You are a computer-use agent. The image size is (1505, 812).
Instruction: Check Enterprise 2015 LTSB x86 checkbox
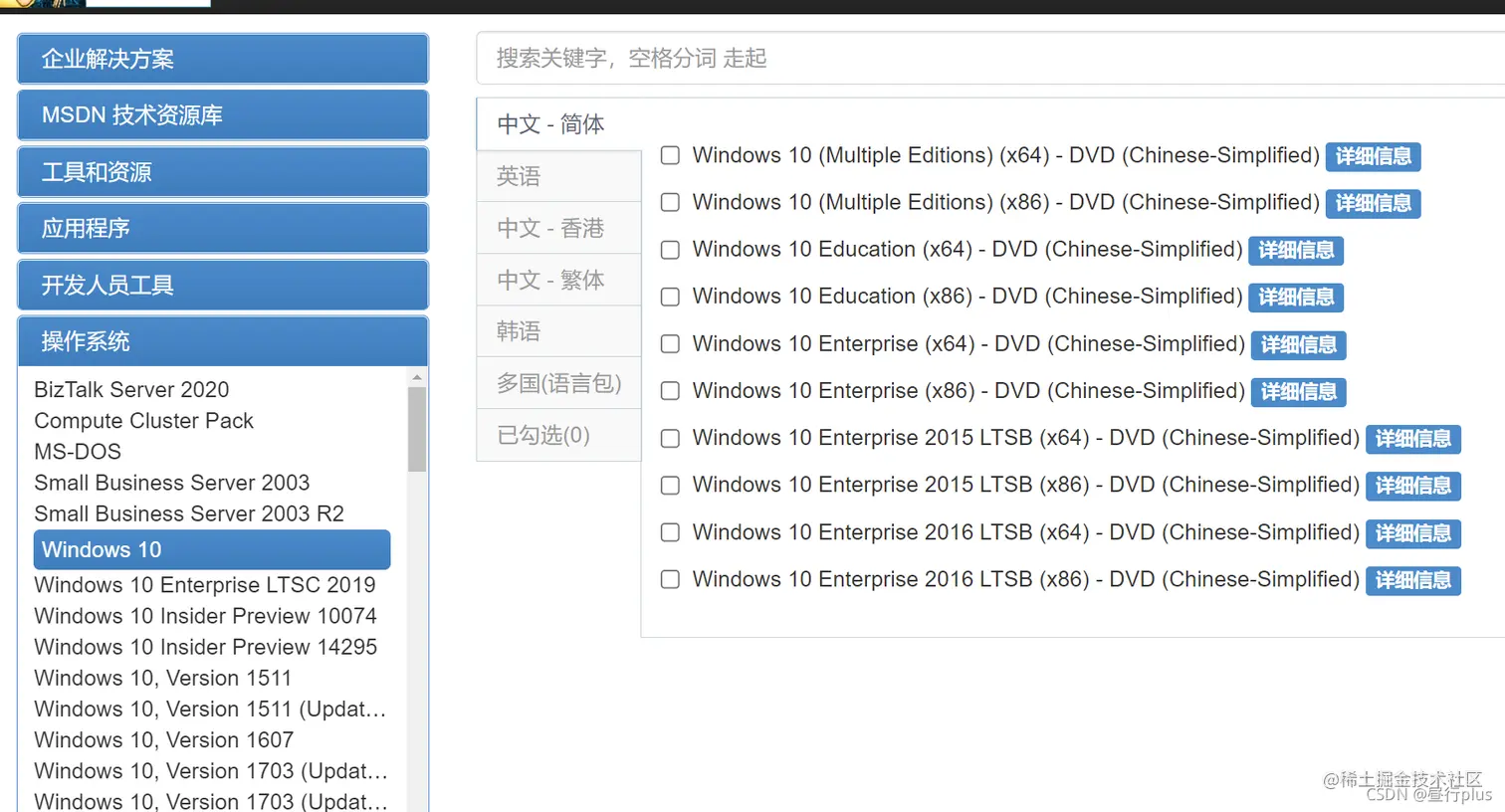coord(671,485)
